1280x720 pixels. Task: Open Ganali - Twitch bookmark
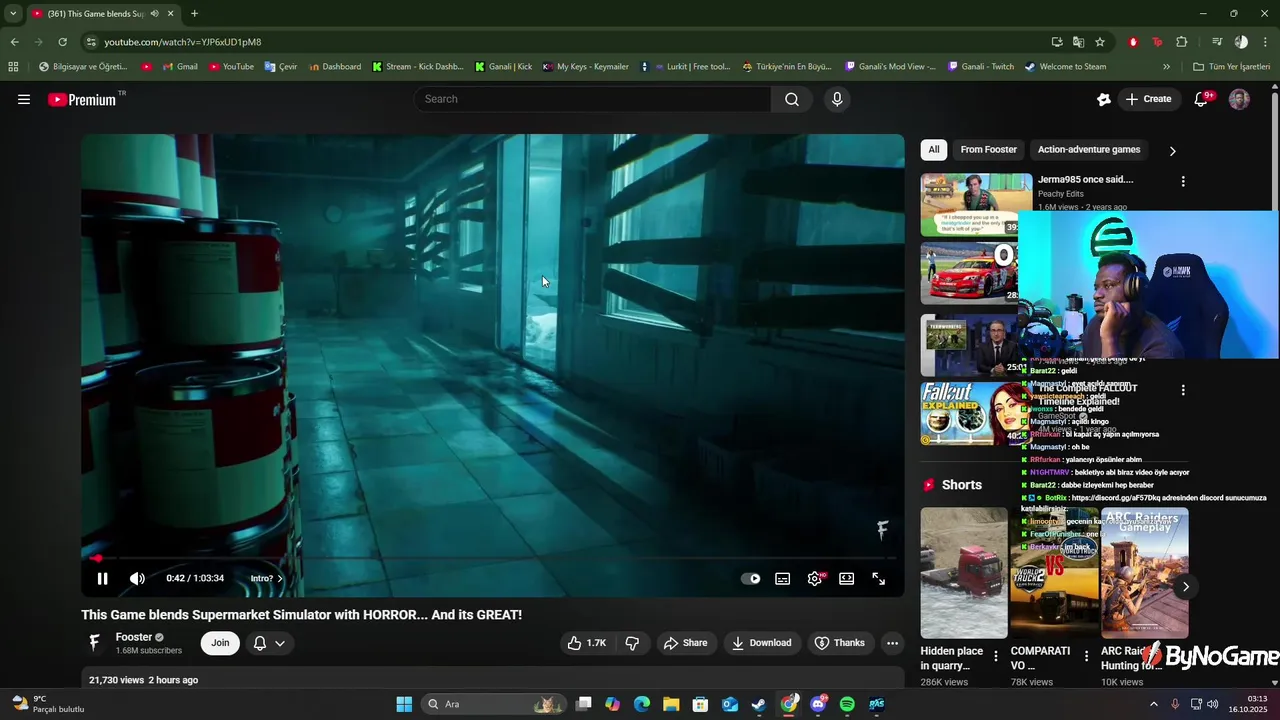click(x=980, y=67)
